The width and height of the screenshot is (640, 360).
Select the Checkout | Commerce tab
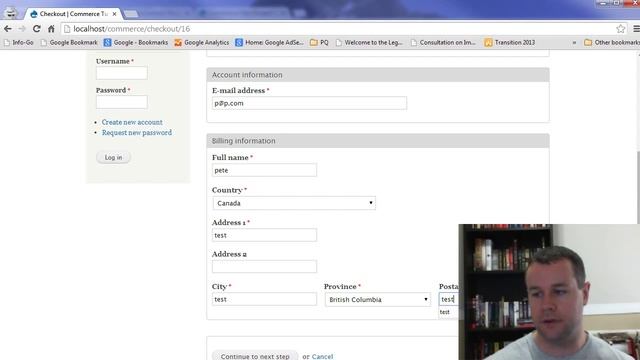pyautogui.click(x=73, y=14)
